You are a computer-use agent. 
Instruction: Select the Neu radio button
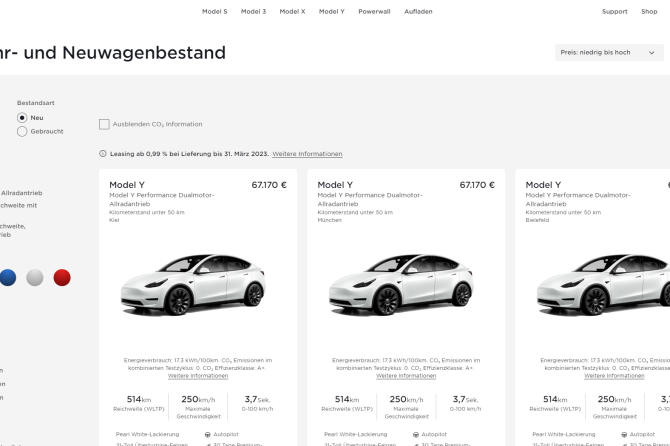pos(22,117)
